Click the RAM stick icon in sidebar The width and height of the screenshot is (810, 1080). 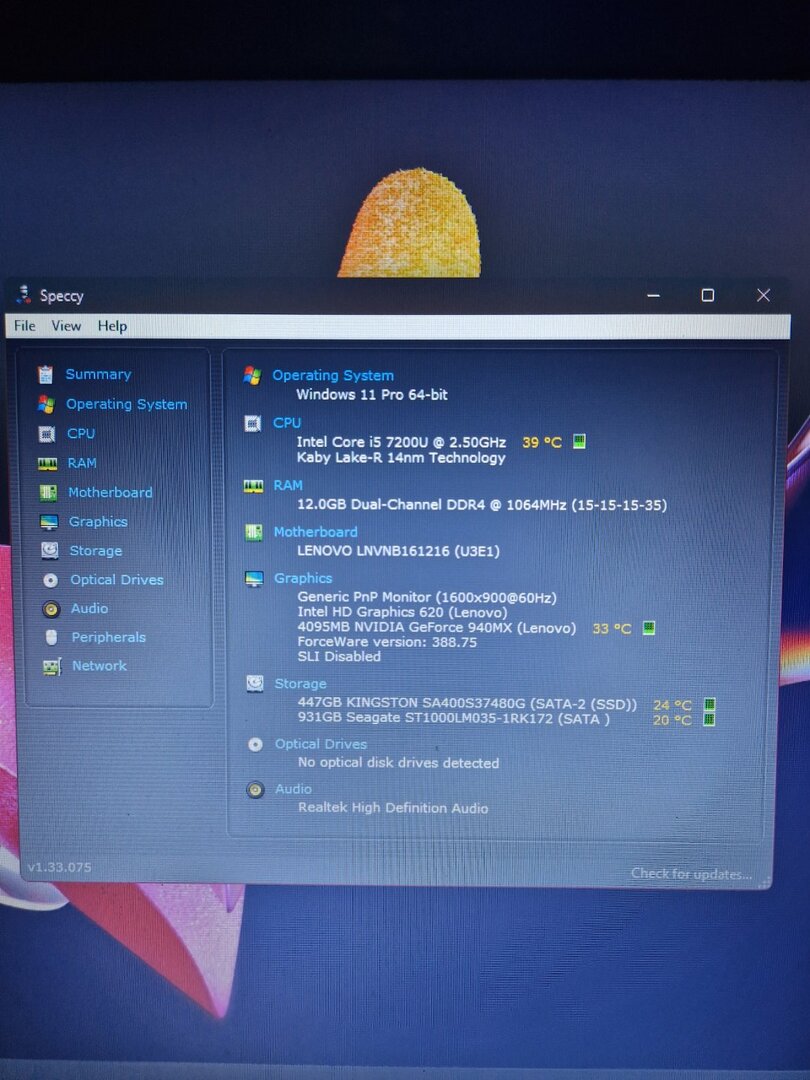[x=48, y=464]
